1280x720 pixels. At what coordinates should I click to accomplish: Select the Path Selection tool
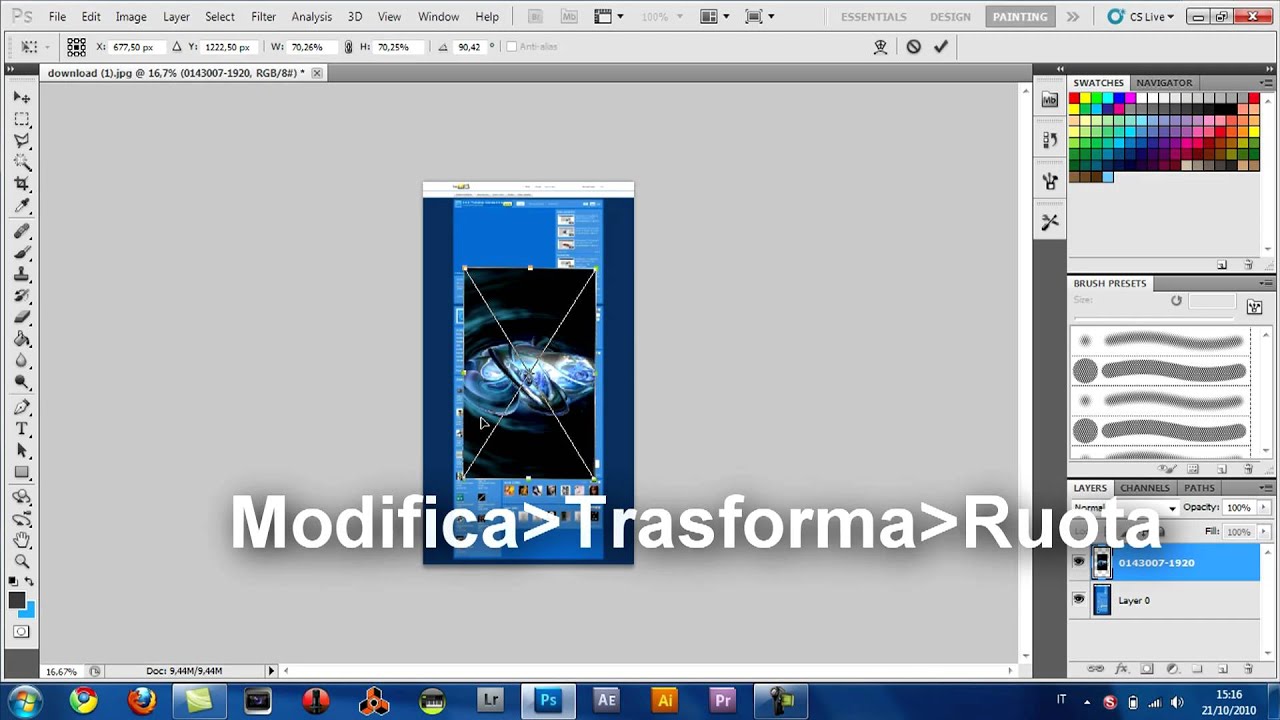pyautogui.click(x=22, y=452)
